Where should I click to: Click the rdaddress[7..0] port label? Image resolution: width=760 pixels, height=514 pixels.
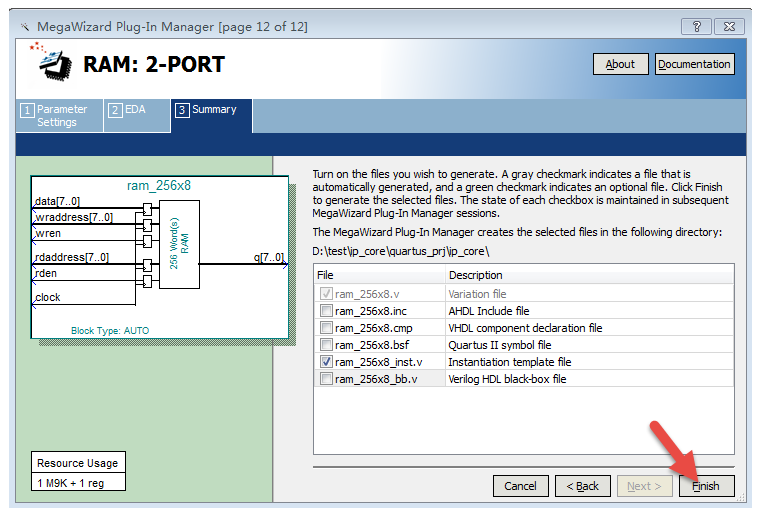(x=72, y=257)
